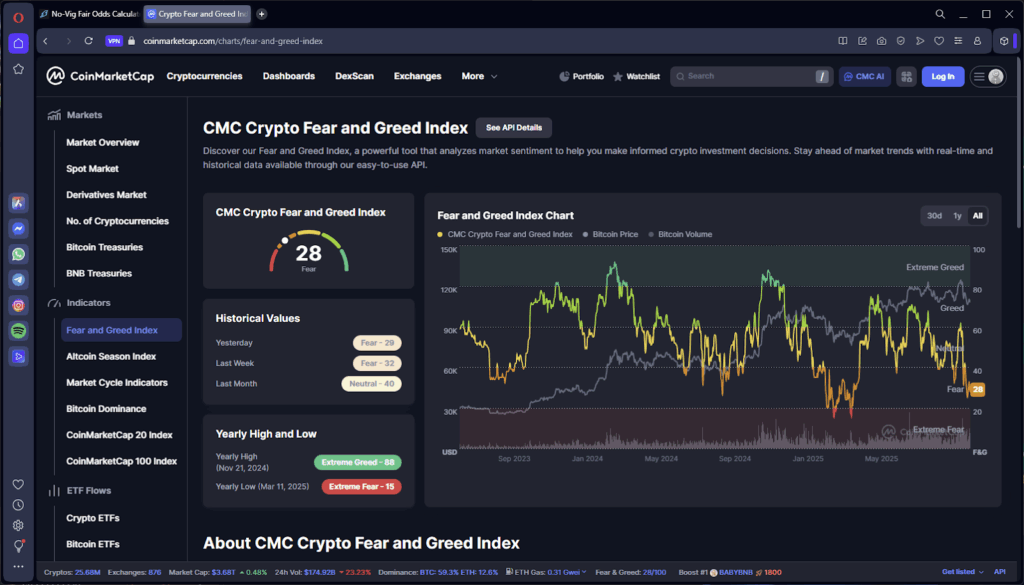The height and width of the screenshot is (585, 1024).
Task: Toggle Bitcoin Volume legend series
Action: click(x=680, y=234)
